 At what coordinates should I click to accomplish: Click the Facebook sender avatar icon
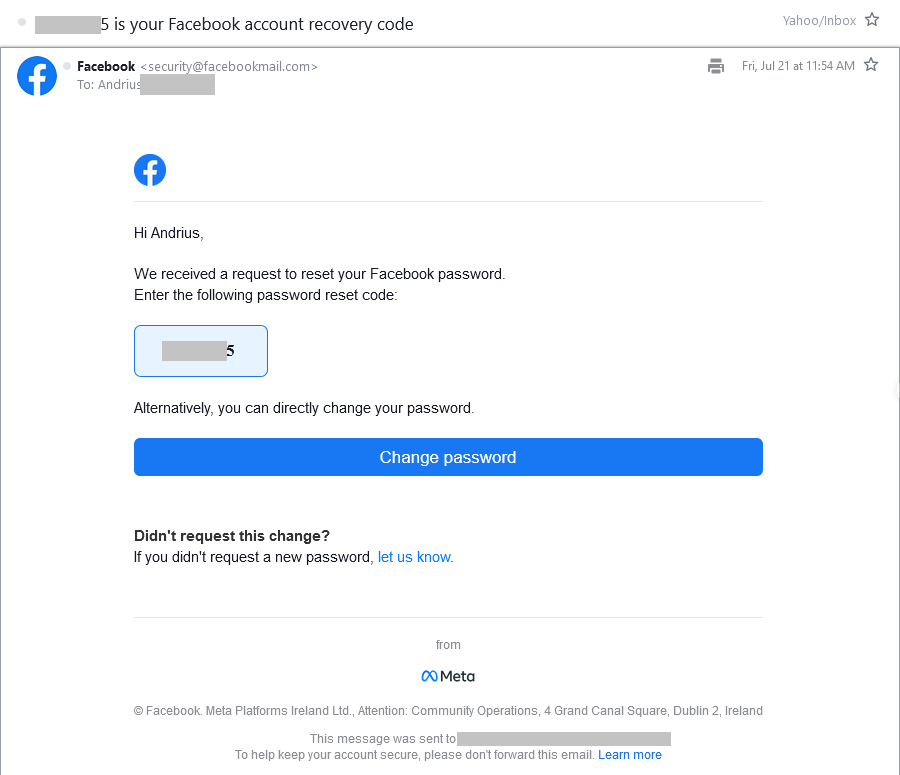point(37,76)
